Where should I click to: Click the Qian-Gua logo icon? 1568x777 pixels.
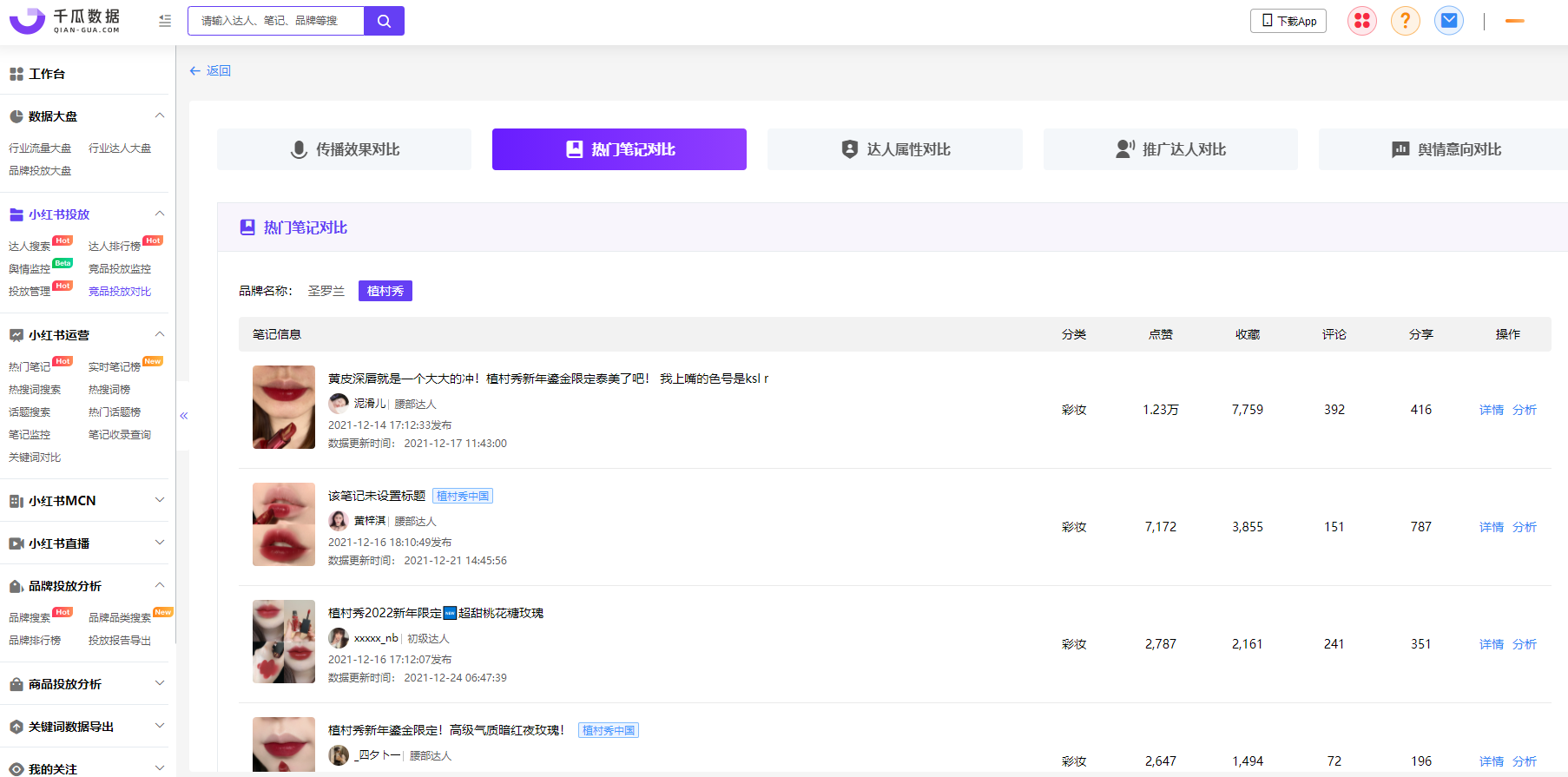tap(27, 20)
